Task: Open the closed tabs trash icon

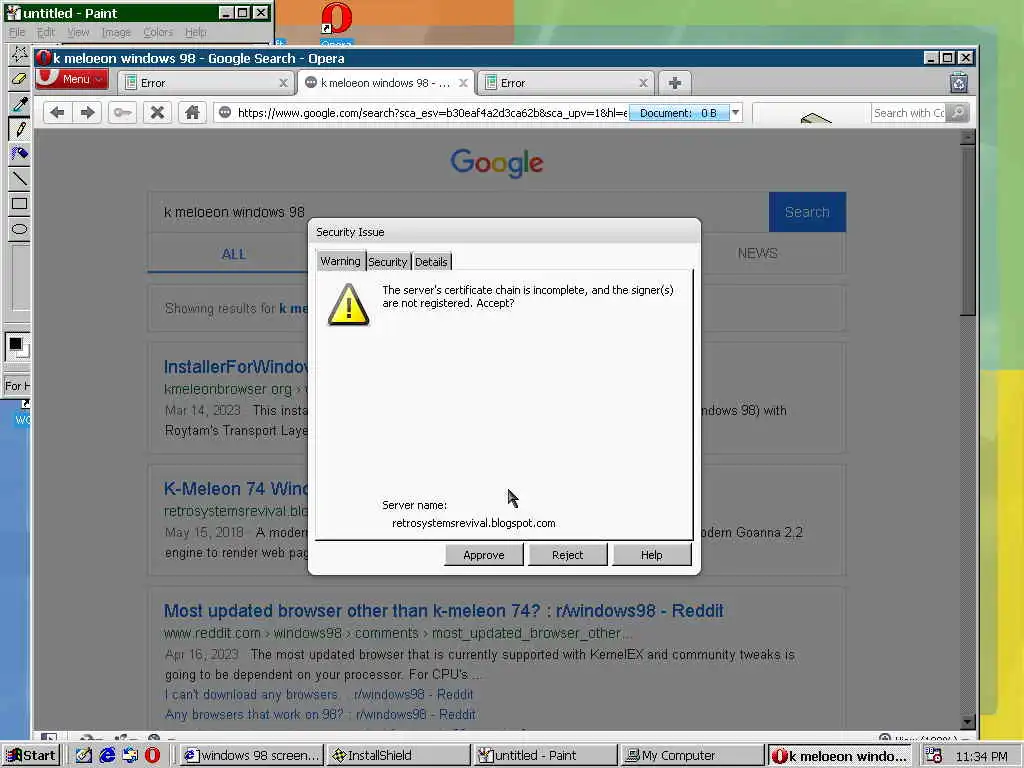Action: point(959,82)
